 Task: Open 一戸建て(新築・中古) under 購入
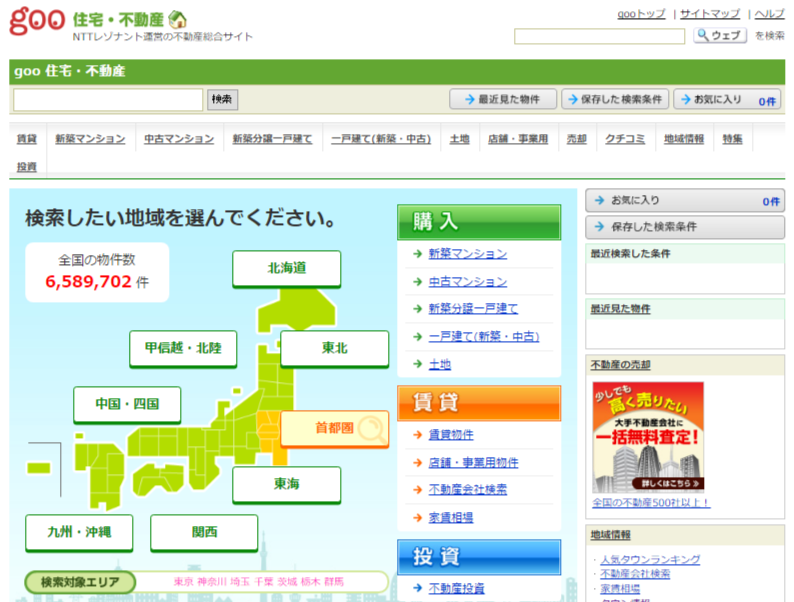pyautogui.click(x=484, y=336)
